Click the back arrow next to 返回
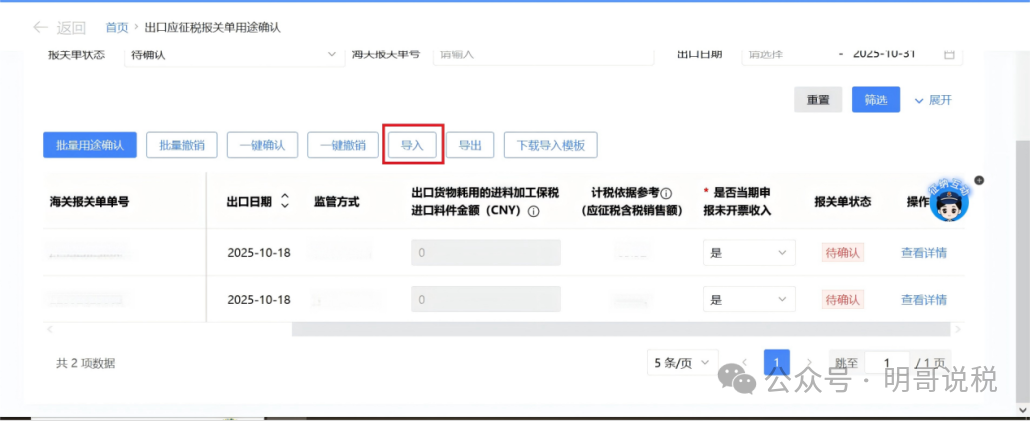Screen dimensions: 1030x421 tap(40, 27)
